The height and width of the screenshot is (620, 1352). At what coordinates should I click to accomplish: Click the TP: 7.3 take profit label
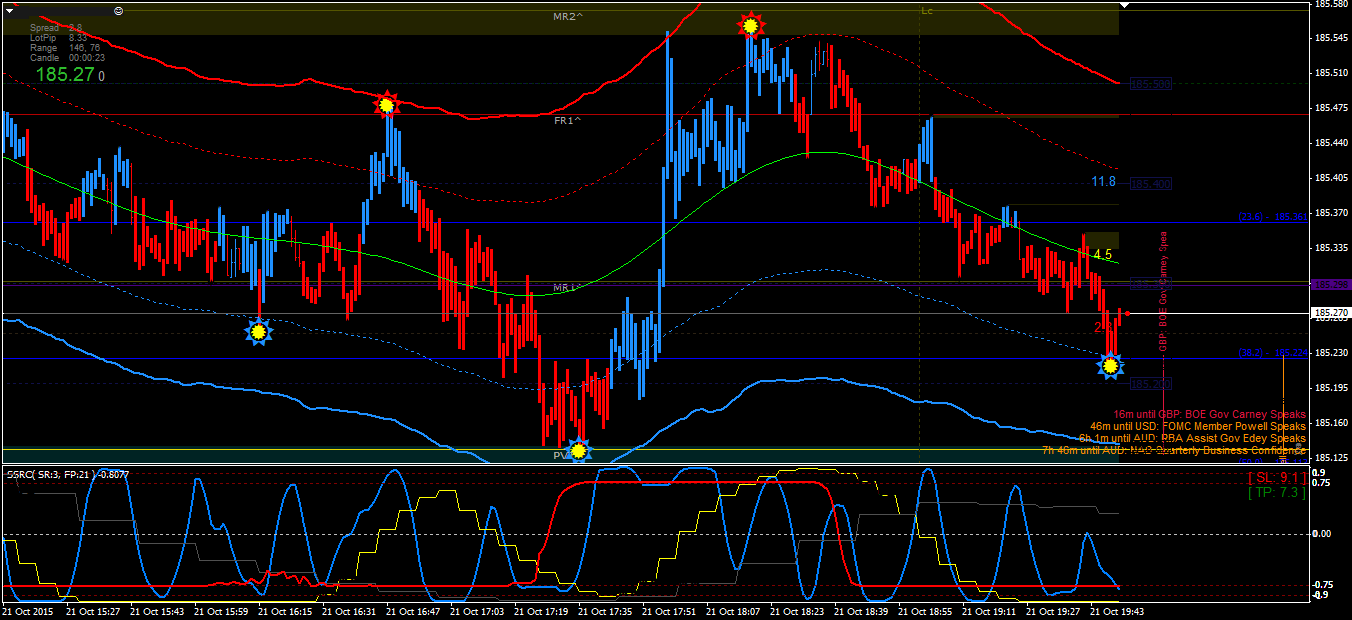point(1276,492)
